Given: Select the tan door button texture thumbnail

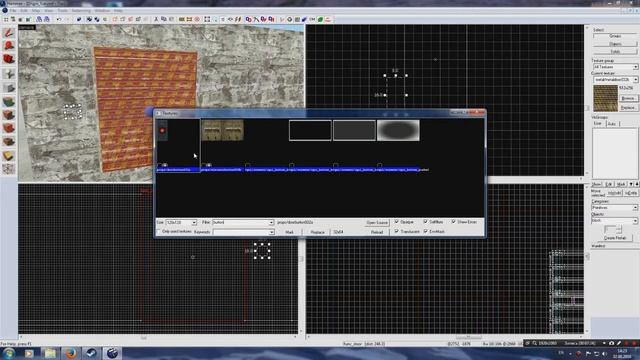Looking at the screenshot, I should 222,131.
